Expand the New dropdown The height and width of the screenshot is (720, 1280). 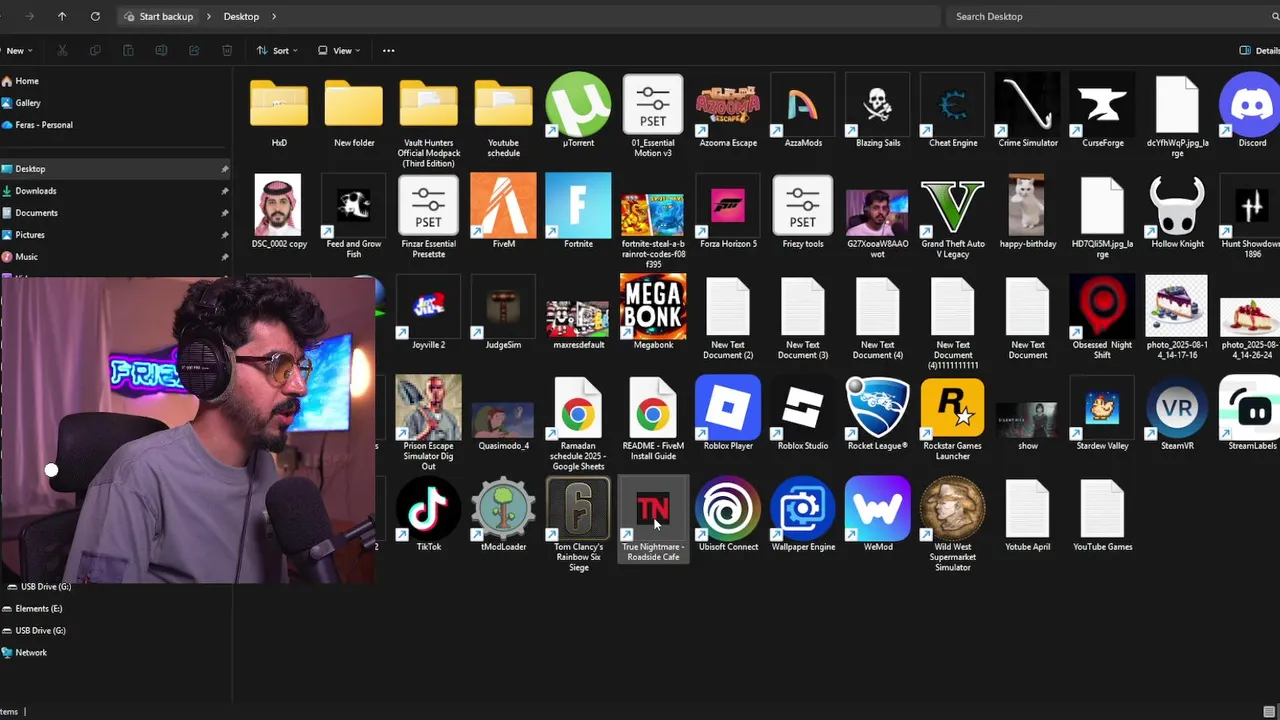point(17,50)
